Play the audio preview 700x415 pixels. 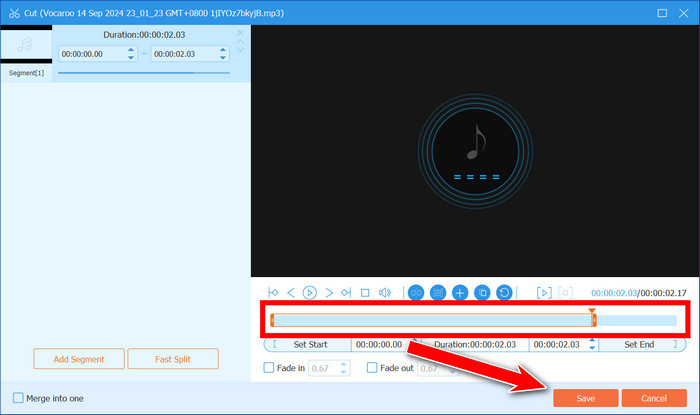pos(309,293)
